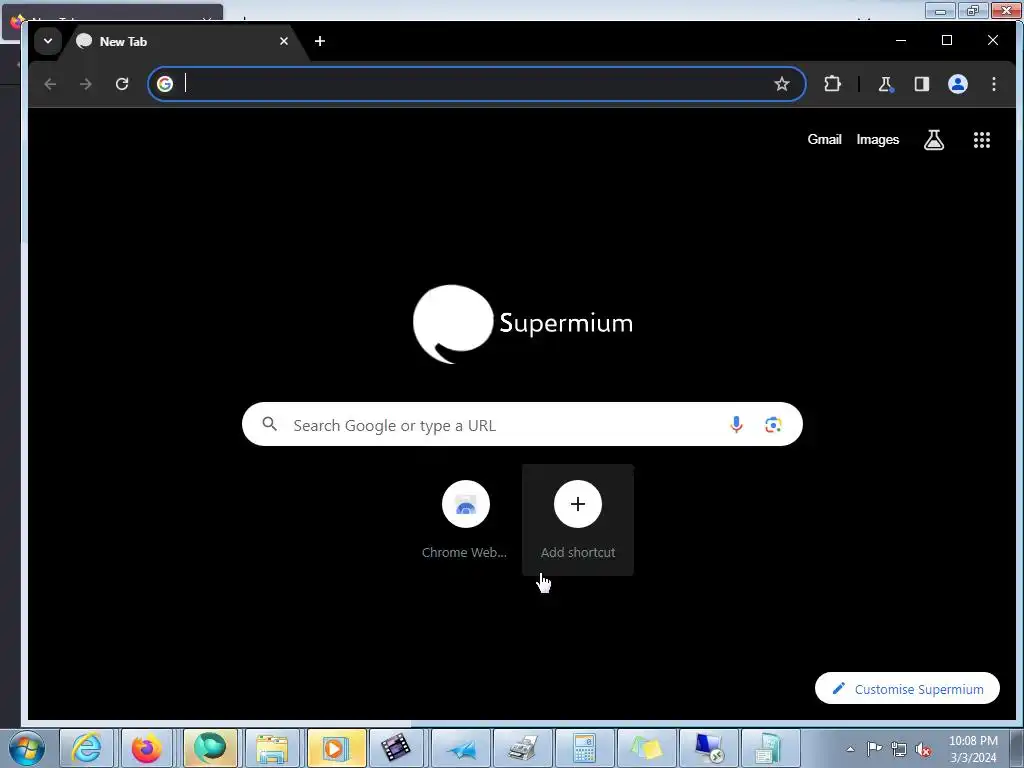The height and width of the screenshot is (768, 1024).
Task: Restore down the background window
Action: coord(973,10)
